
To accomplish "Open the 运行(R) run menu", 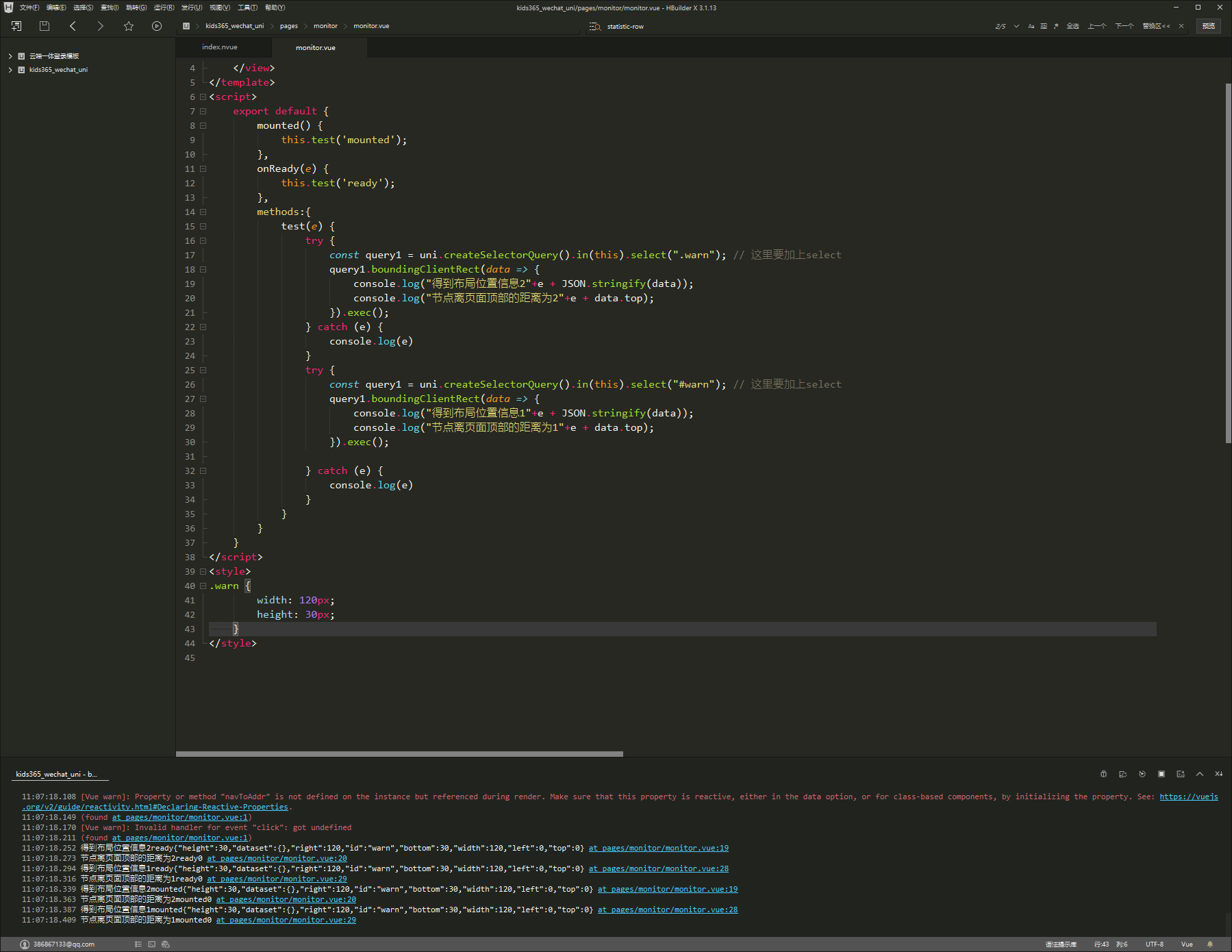I will (x=164, y=8).
